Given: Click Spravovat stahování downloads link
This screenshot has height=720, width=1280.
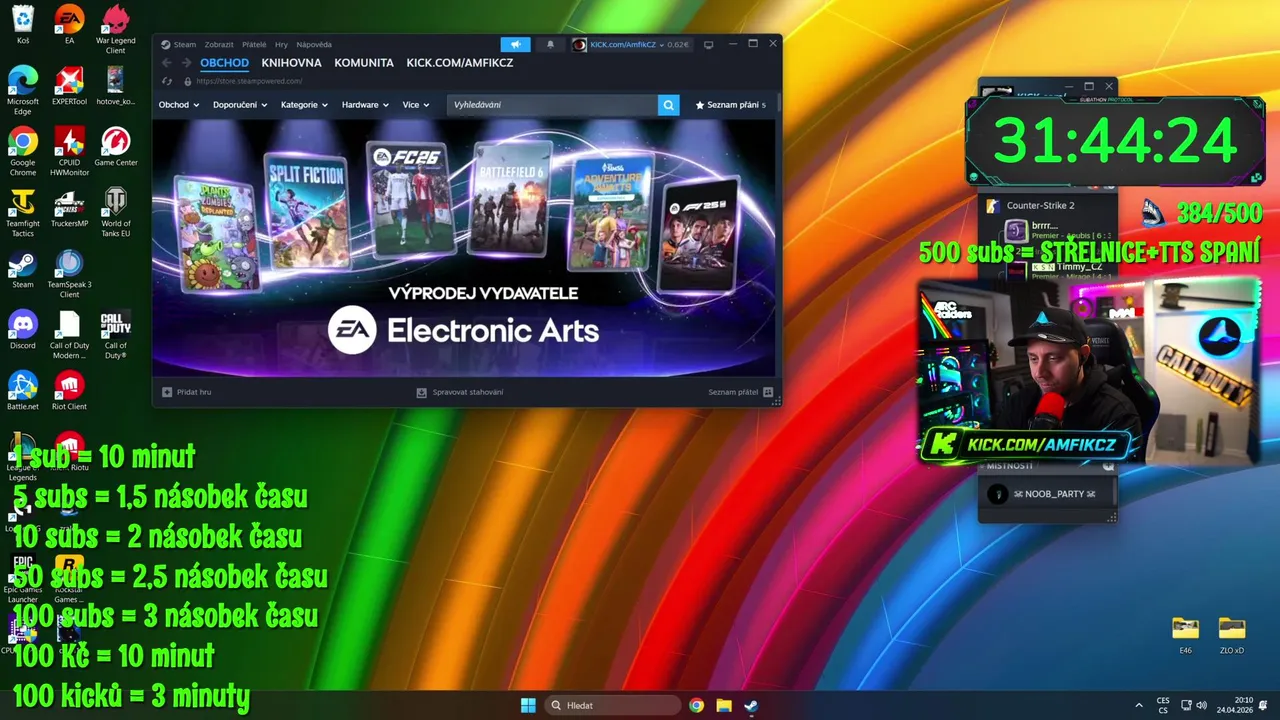Looking at the screenshot, I should tap(460, 392).
